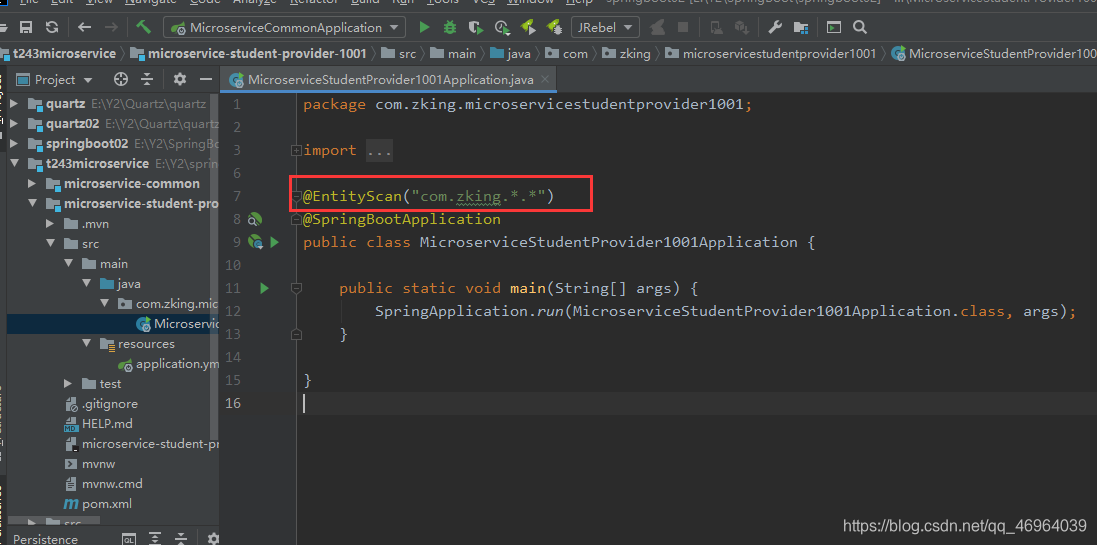
Task: Collapse the t243microservice node
Action: pyautogui.click(x=15, y=164)
